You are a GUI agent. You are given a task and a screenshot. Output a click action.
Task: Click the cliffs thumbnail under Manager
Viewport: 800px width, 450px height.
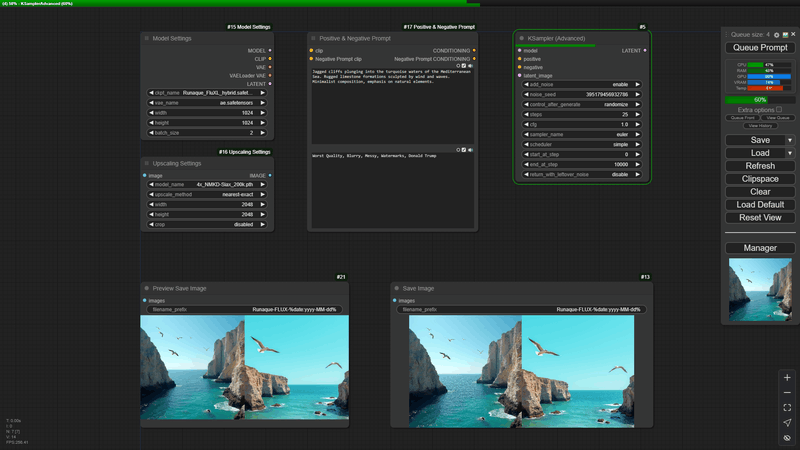[x=760, y=289]
